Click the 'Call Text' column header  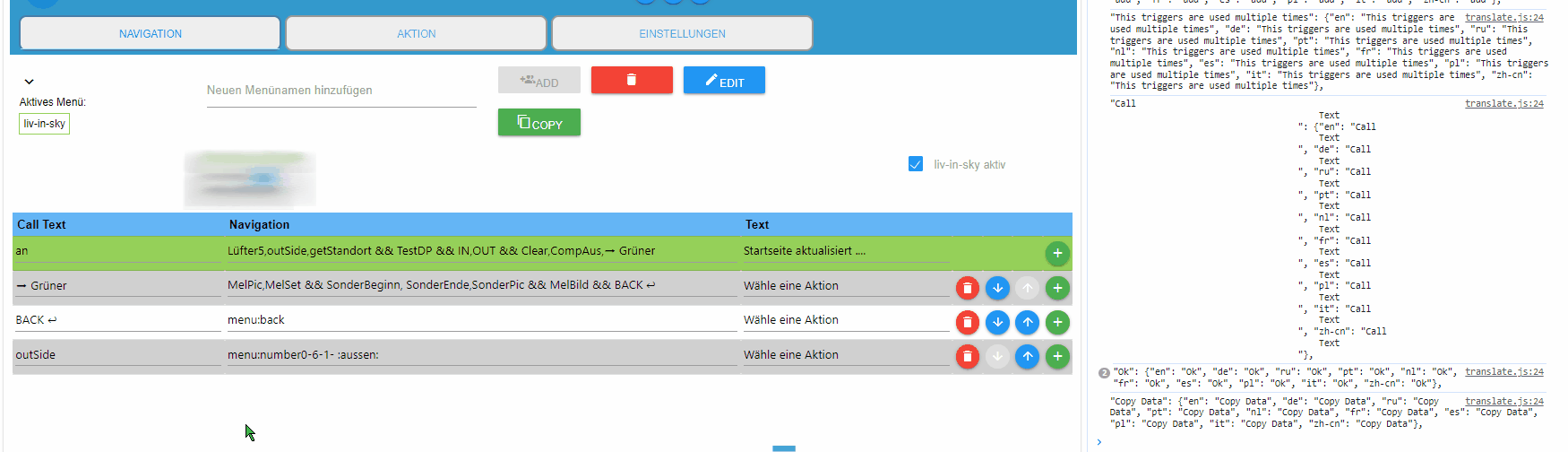pos(41,225)
